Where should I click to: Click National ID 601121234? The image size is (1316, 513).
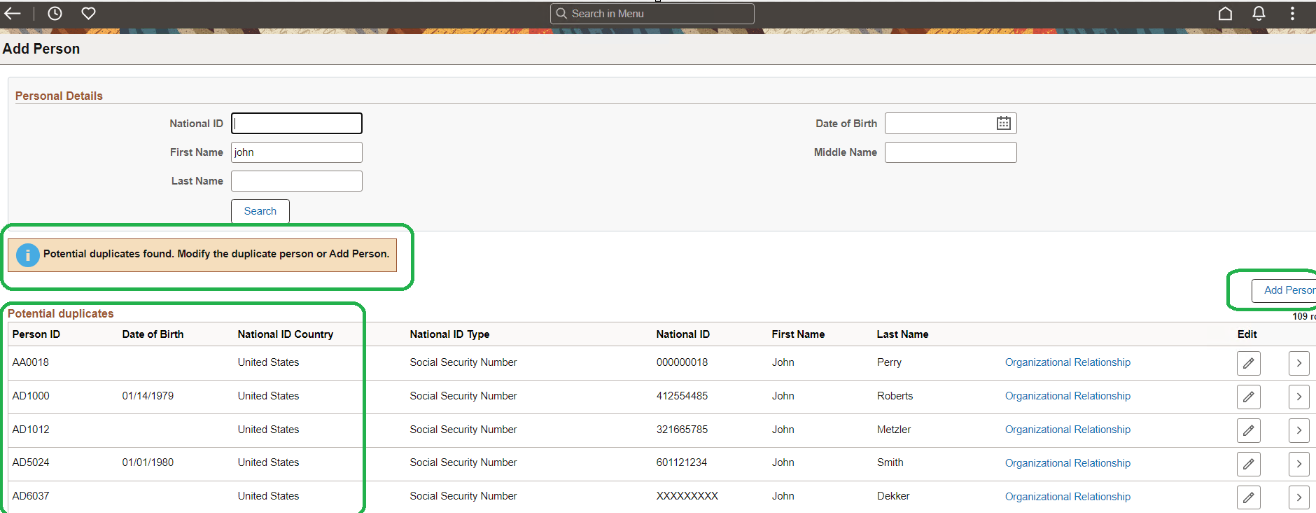pyautogui.click(x=682, y=462)
